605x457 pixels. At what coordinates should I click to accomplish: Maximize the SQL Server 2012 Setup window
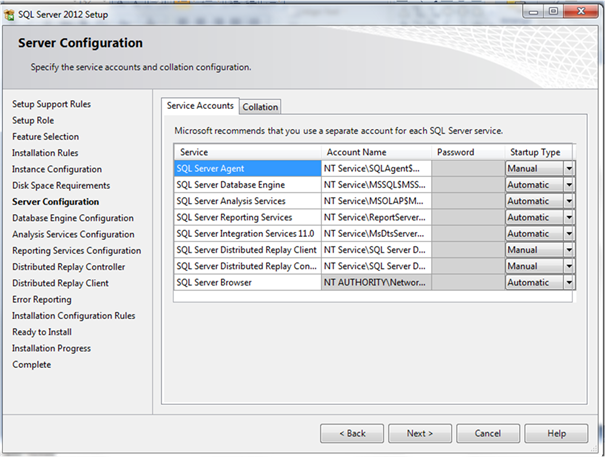pos(553,12)
